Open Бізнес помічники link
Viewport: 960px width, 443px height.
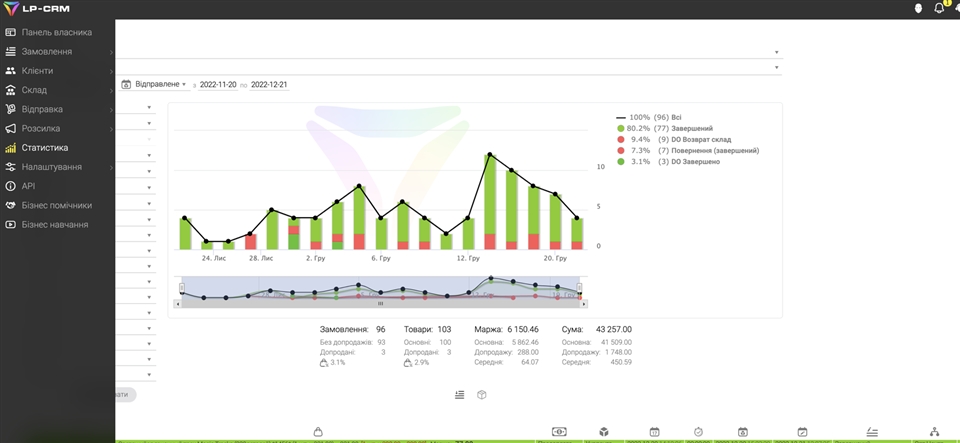[56, 205]
